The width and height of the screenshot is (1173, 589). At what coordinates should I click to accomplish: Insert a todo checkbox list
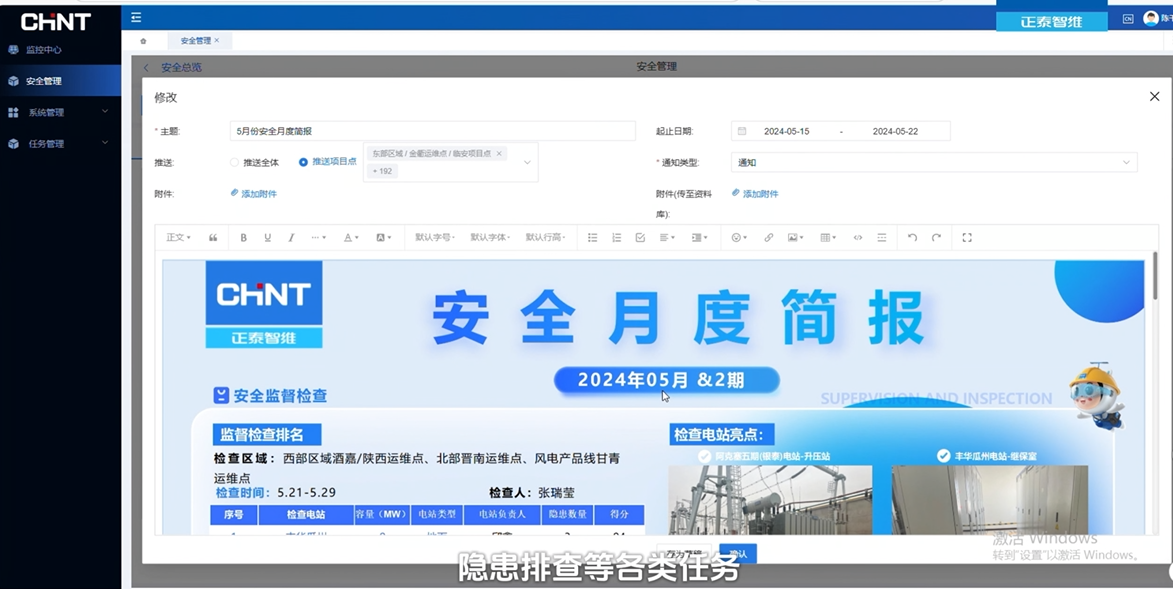(640, 237)
